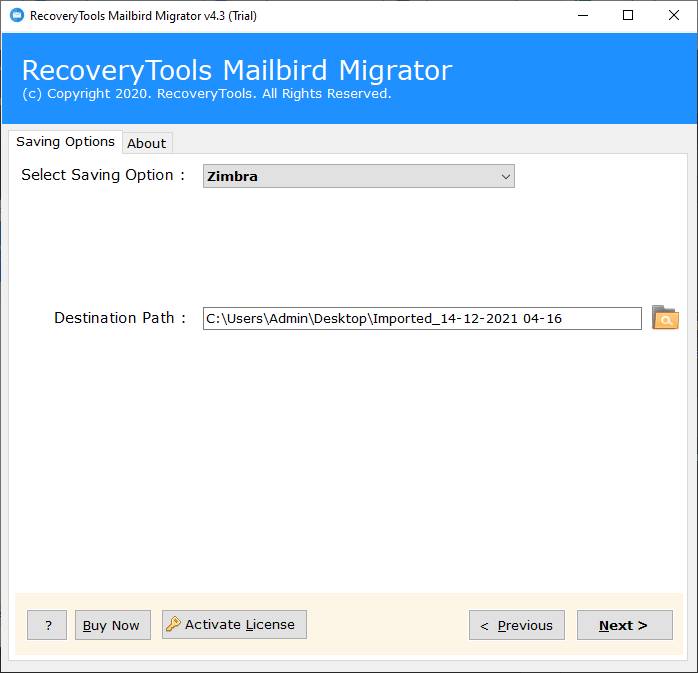Go back with the Previous button
The height and width of the screenshot is (673, 698).
click(517, 625)
